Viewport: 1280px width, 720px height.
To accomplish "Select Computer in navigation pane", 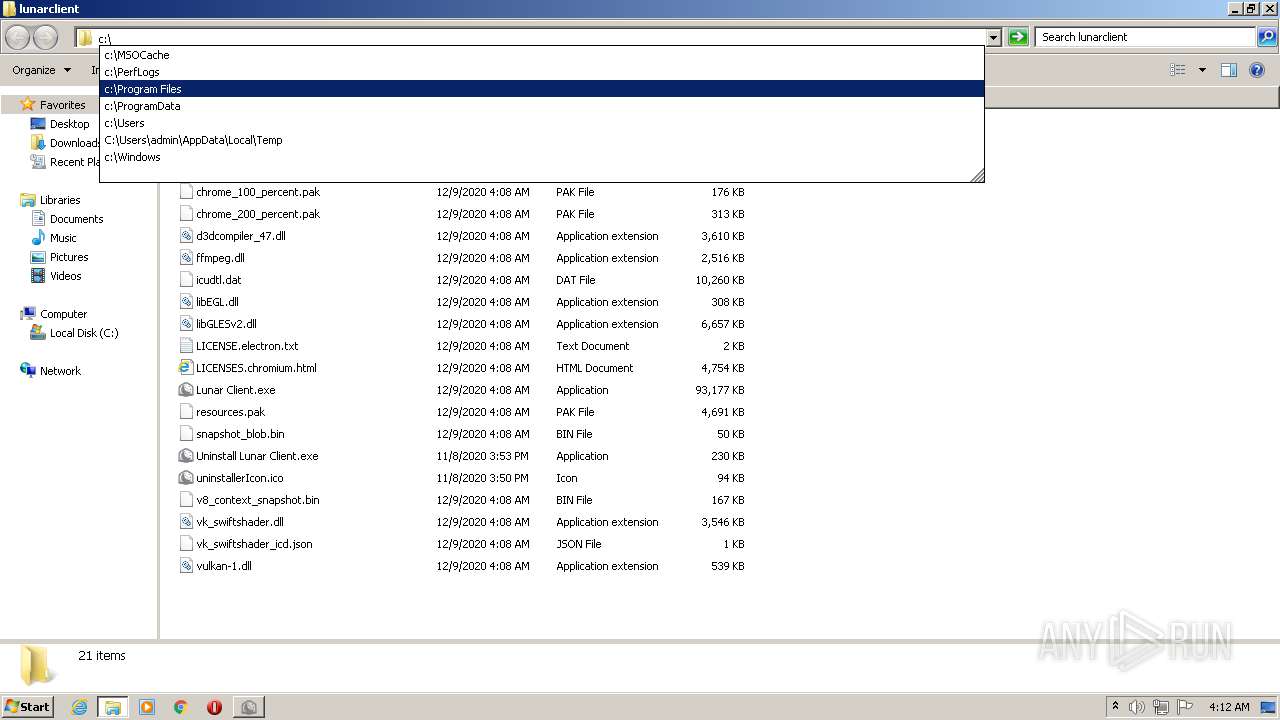I will pyautogui.click(x=63, y=314).
